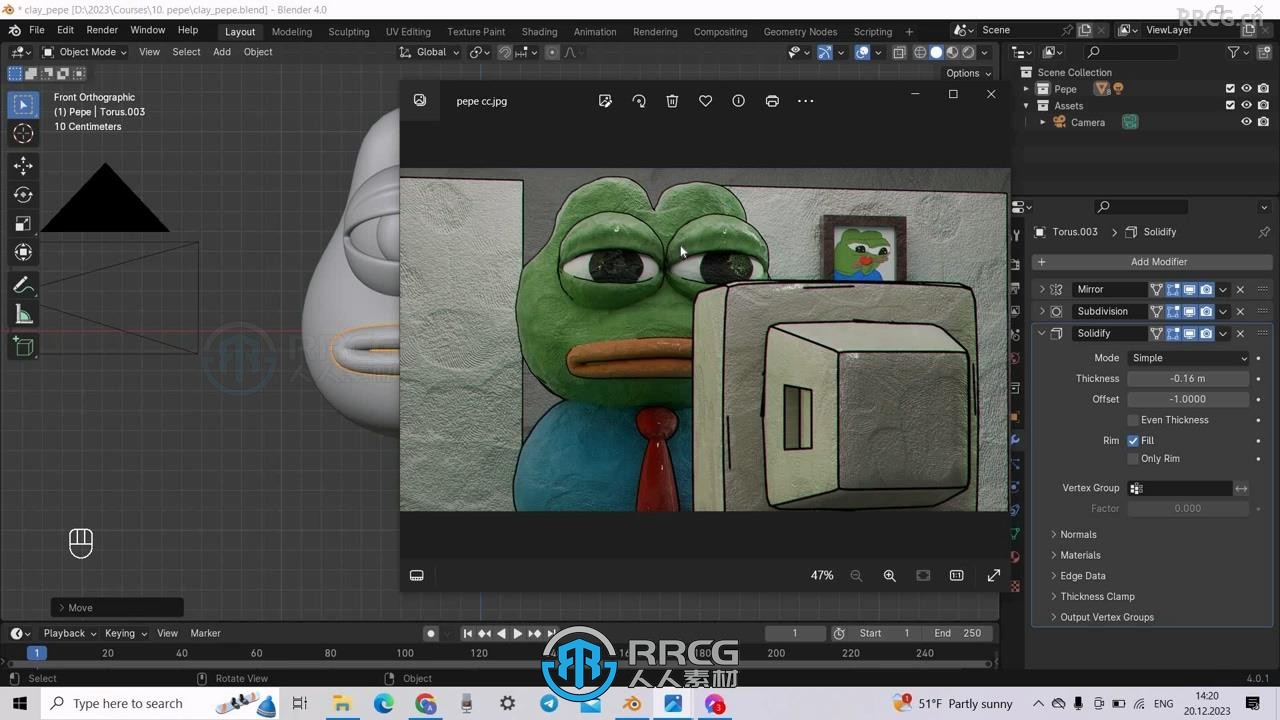
Task: Click the Thickness value field
Action: coord(1188,379)
